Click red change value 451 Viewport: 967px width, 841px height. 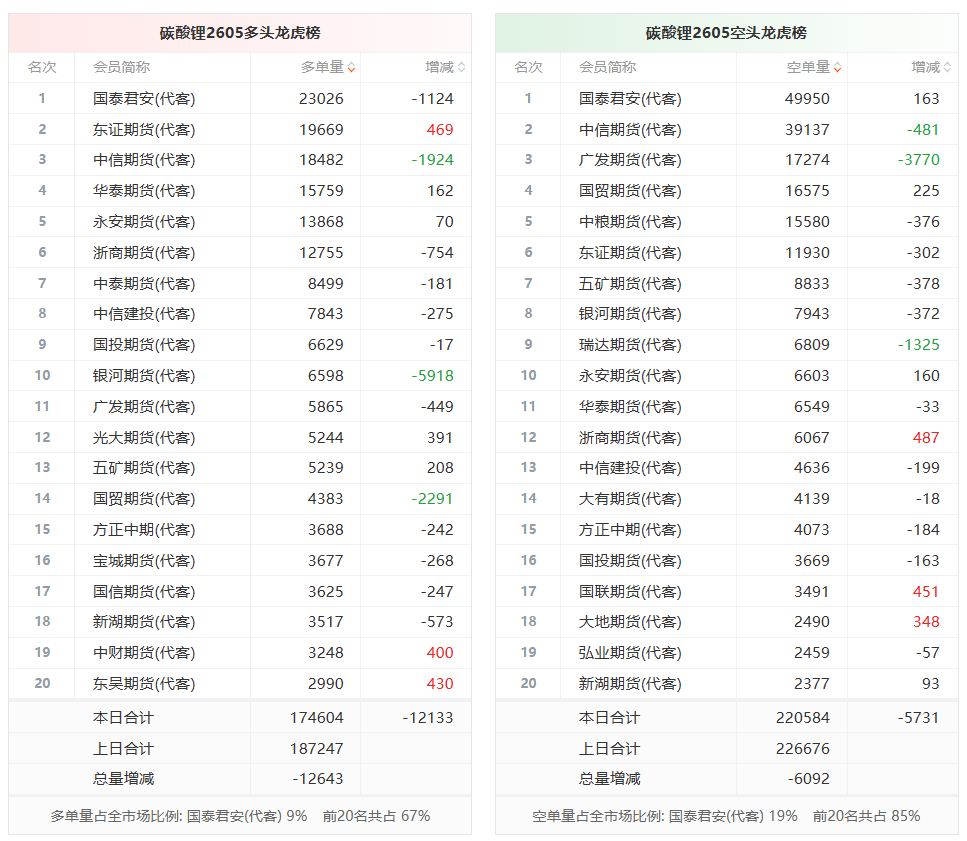[x=926, y=591]
